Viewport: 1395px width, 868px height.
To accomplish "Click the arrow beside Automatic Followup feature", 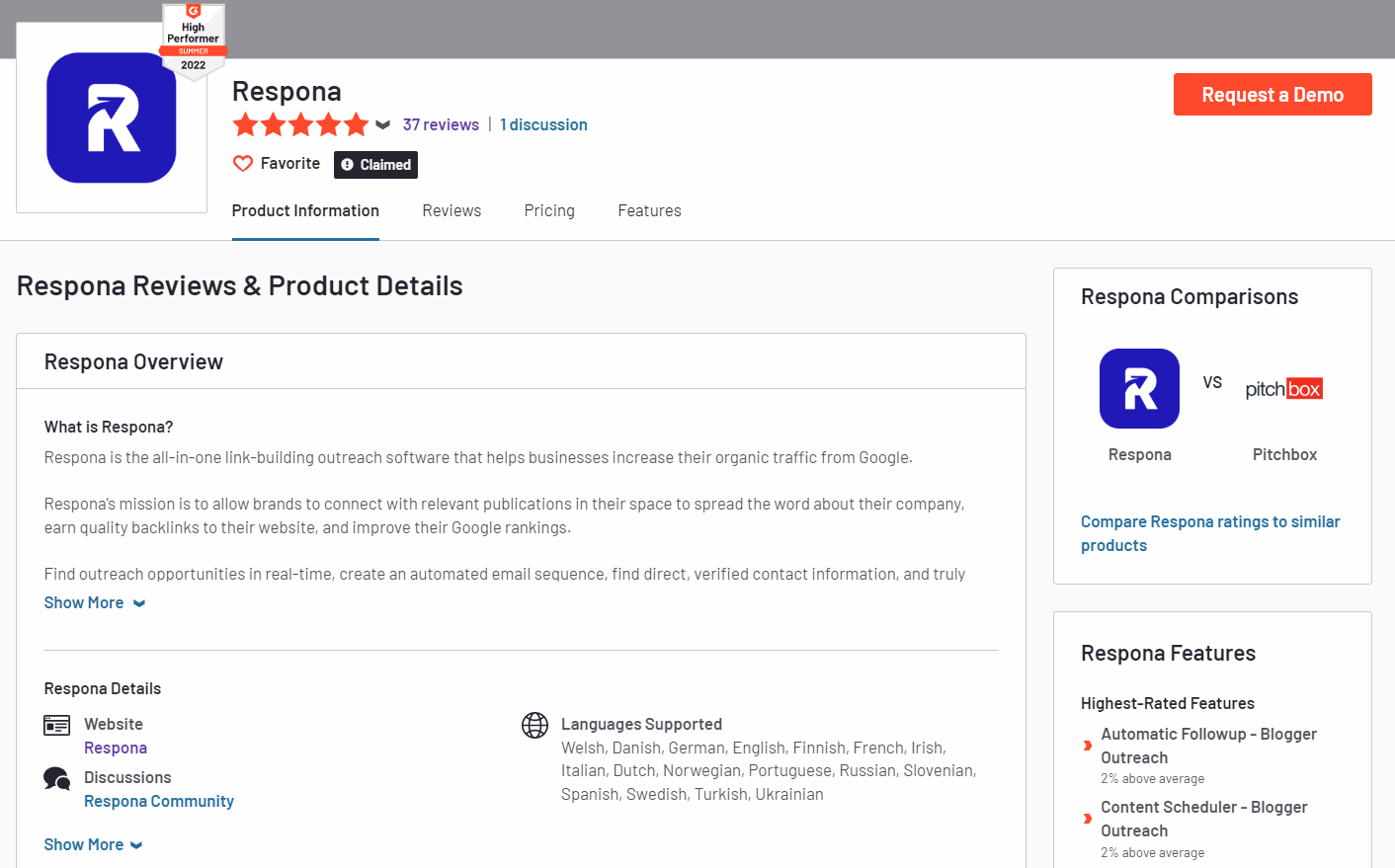I will (1088, 746).
